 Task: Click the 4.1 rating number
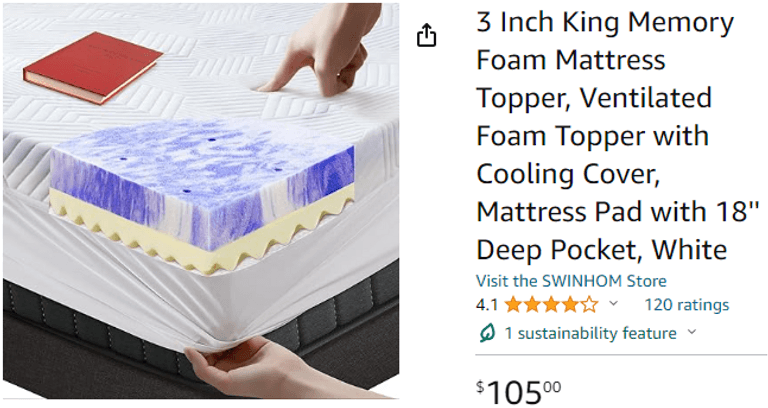click(487, 305)
